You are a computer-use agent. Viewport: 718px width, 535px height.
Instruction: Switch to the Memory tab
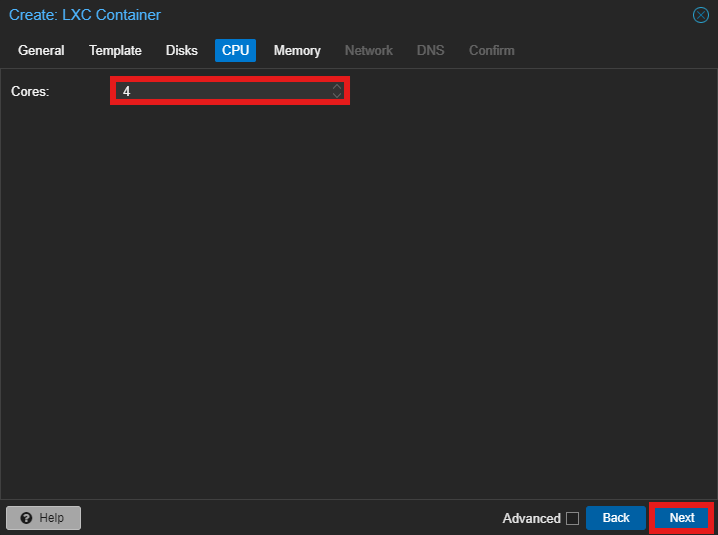pyautogui.click(x=297, y=50)
